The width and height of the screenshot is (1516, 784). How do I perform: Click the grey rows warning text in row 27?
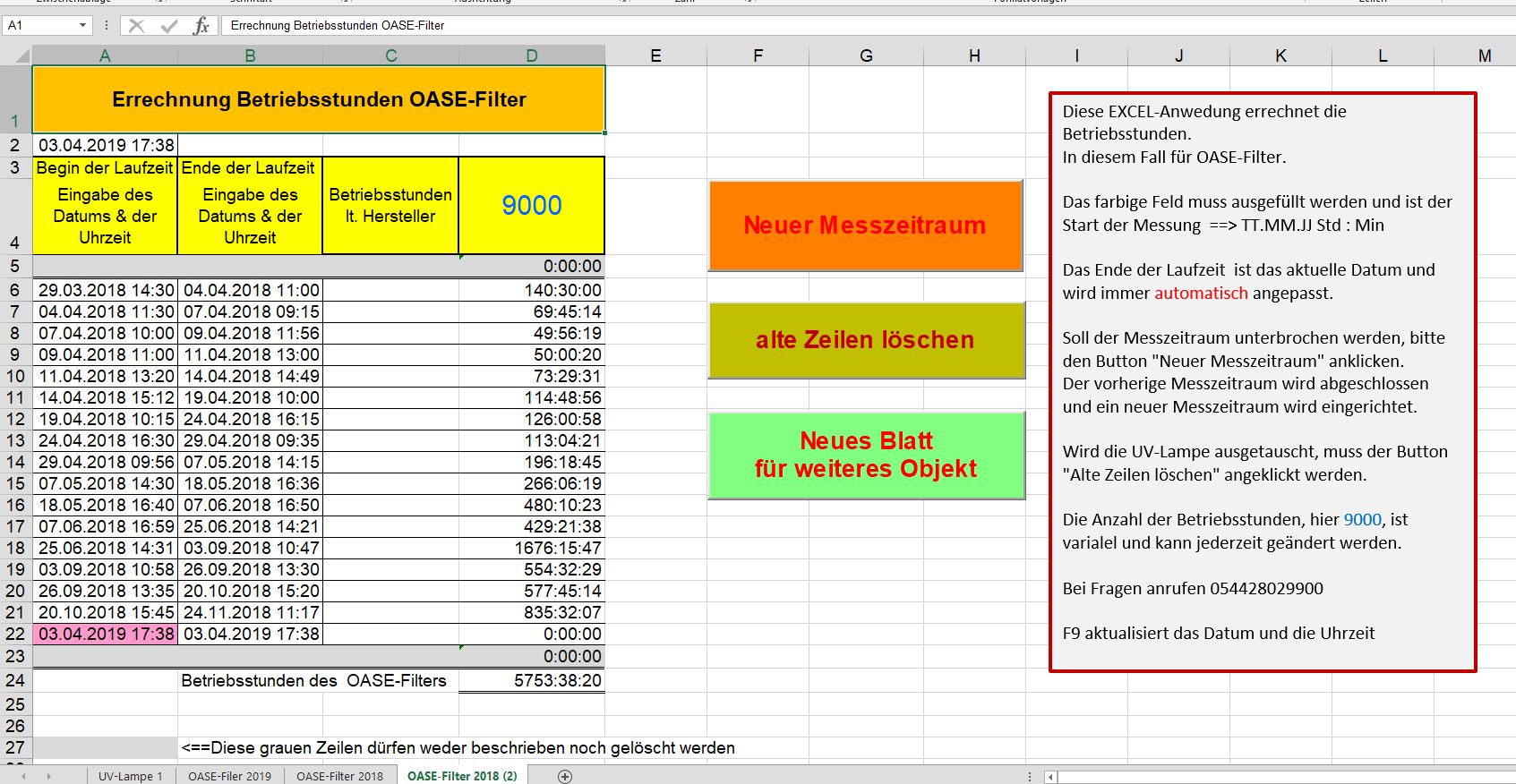click(x=458, y=747)
